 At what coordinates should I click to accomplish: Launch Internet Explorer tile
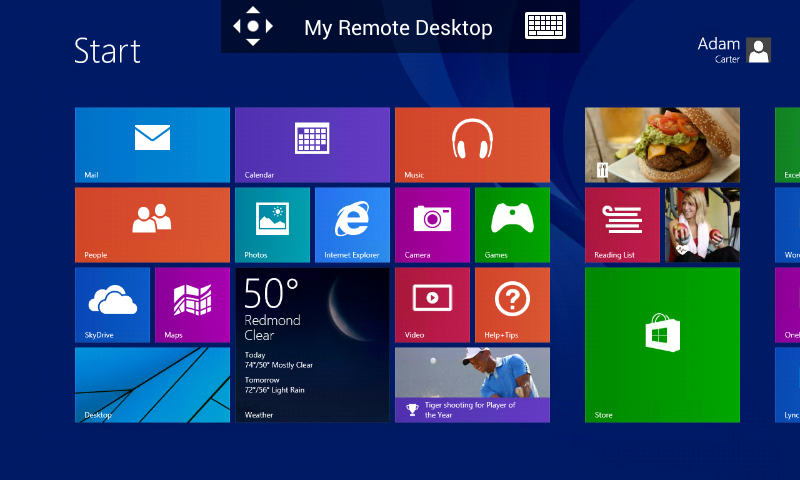click(x=352, y=225)
